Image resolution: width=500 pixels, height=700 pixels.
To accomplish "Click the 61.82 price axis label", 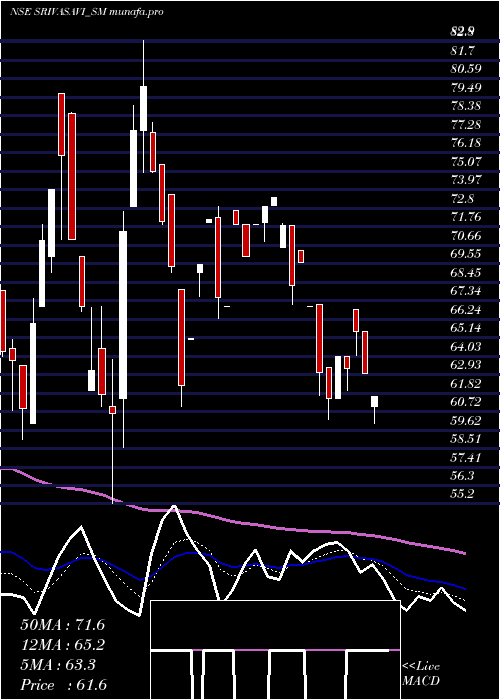I will tap(466, 383).
